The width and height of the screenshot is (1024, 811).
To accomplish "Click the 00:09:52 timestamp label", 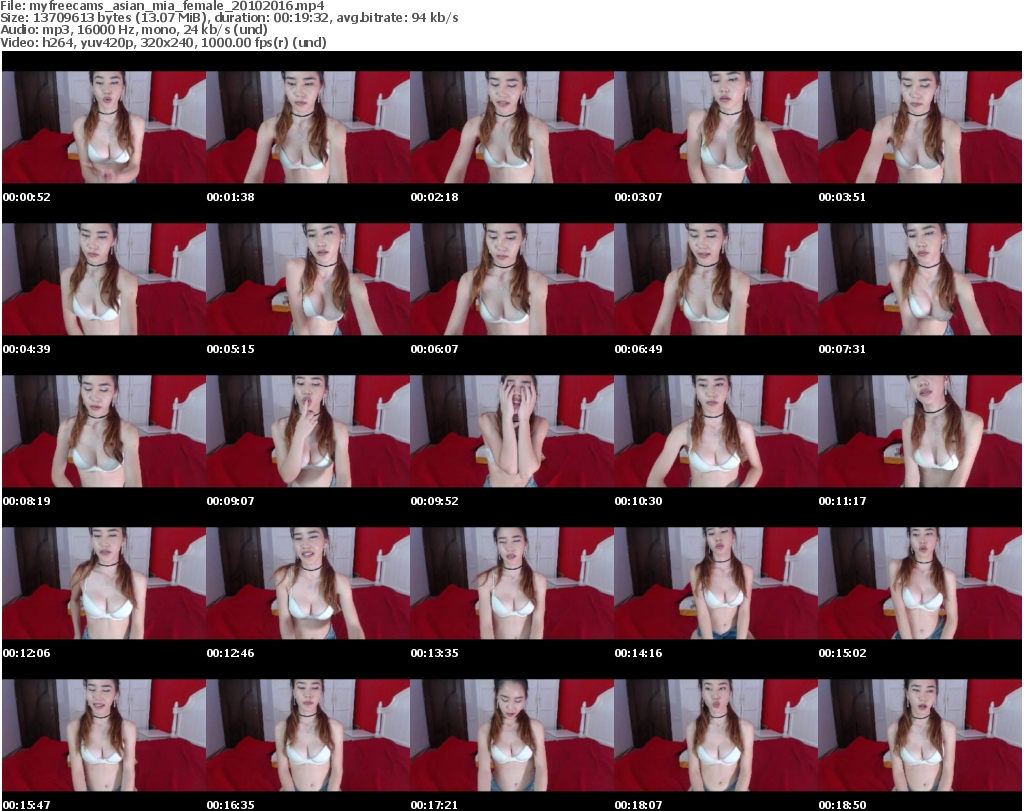I will 434,501.
